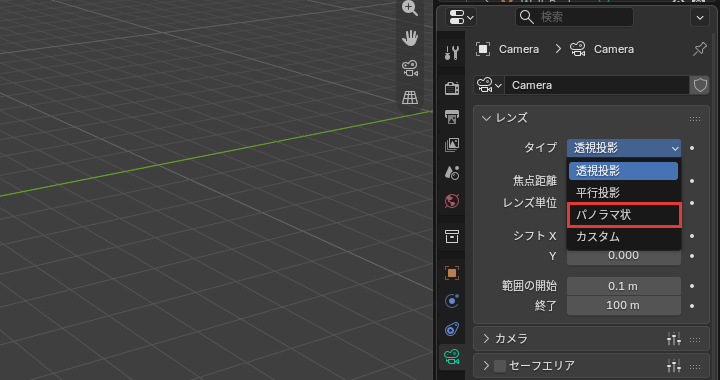The image size is (720, 380).
Task: Click the 範囲の開始 field showing 0.1 m
Action: (x=624, y=286)
